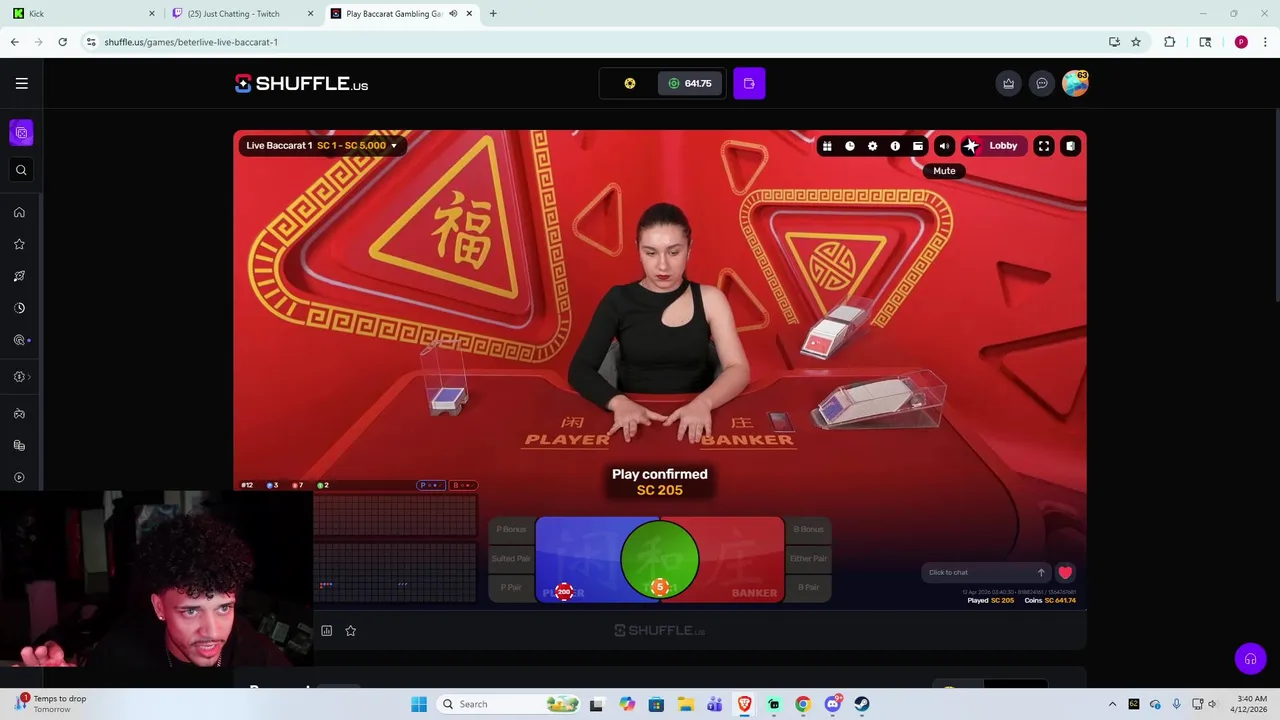Open the rocket icon in sidebar
This screenshot has width=1280, height=720.
(x=19, y=276)
